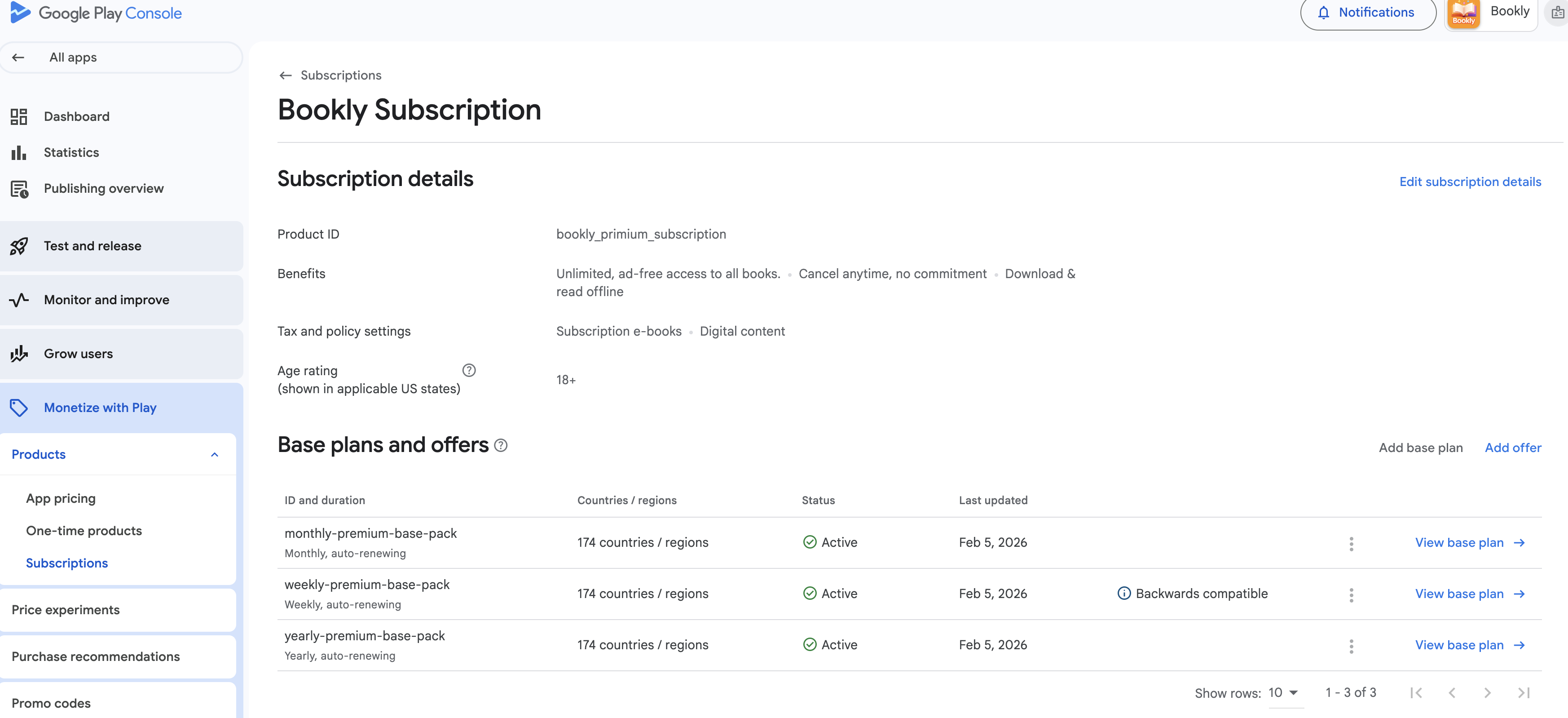
Task: Collapse the Products section chevron
Action: [x=215, y=455]
